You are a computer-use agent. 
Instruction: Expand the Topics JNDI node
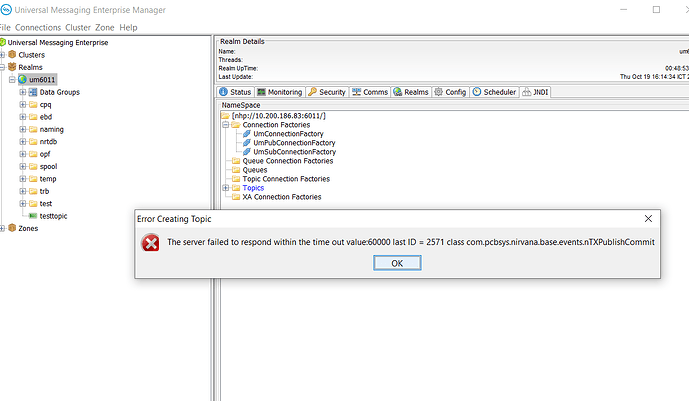pos(225,188)
